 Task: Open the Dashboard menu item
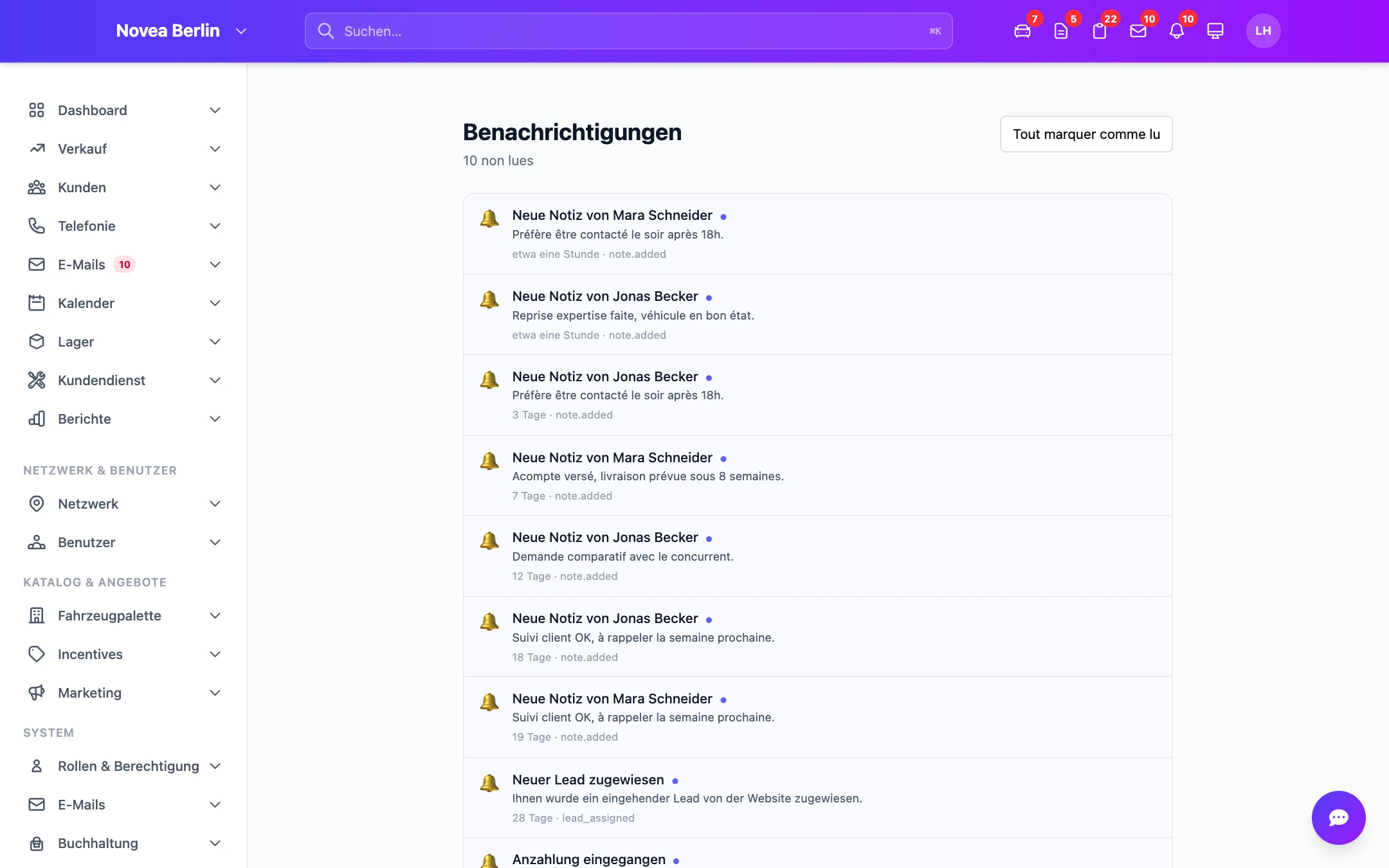pos(125,111)
